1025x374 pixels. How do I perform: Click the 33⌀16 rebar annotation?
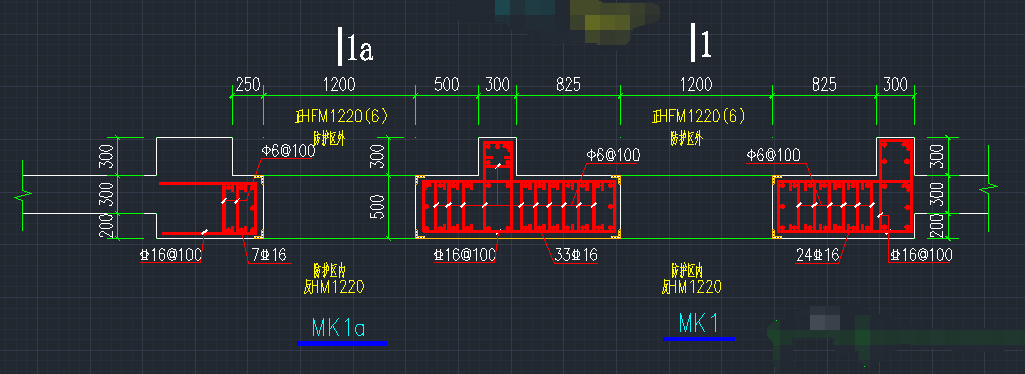pos(576,255)
